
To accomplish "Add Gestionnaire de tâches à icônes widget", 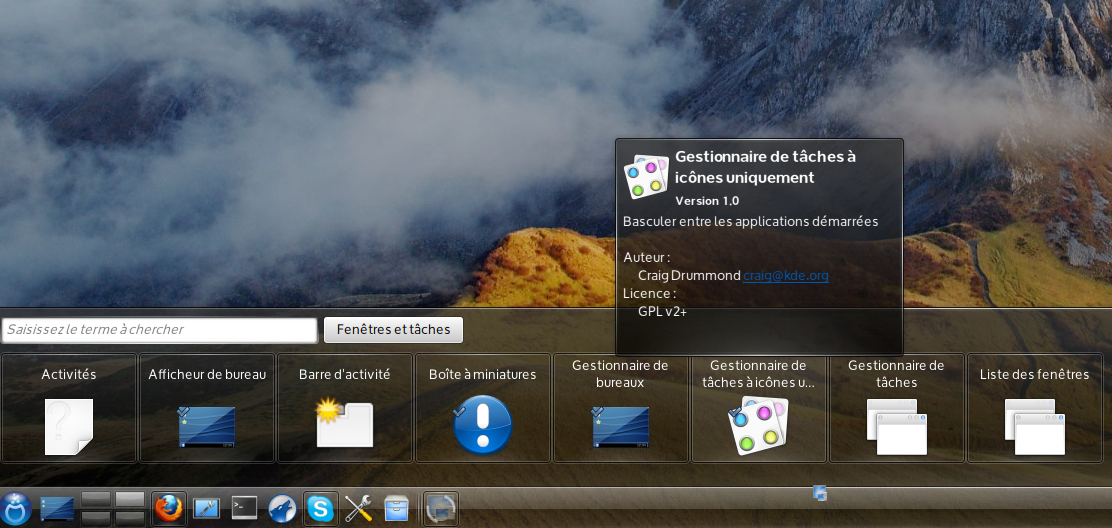I will coord(758,408).
